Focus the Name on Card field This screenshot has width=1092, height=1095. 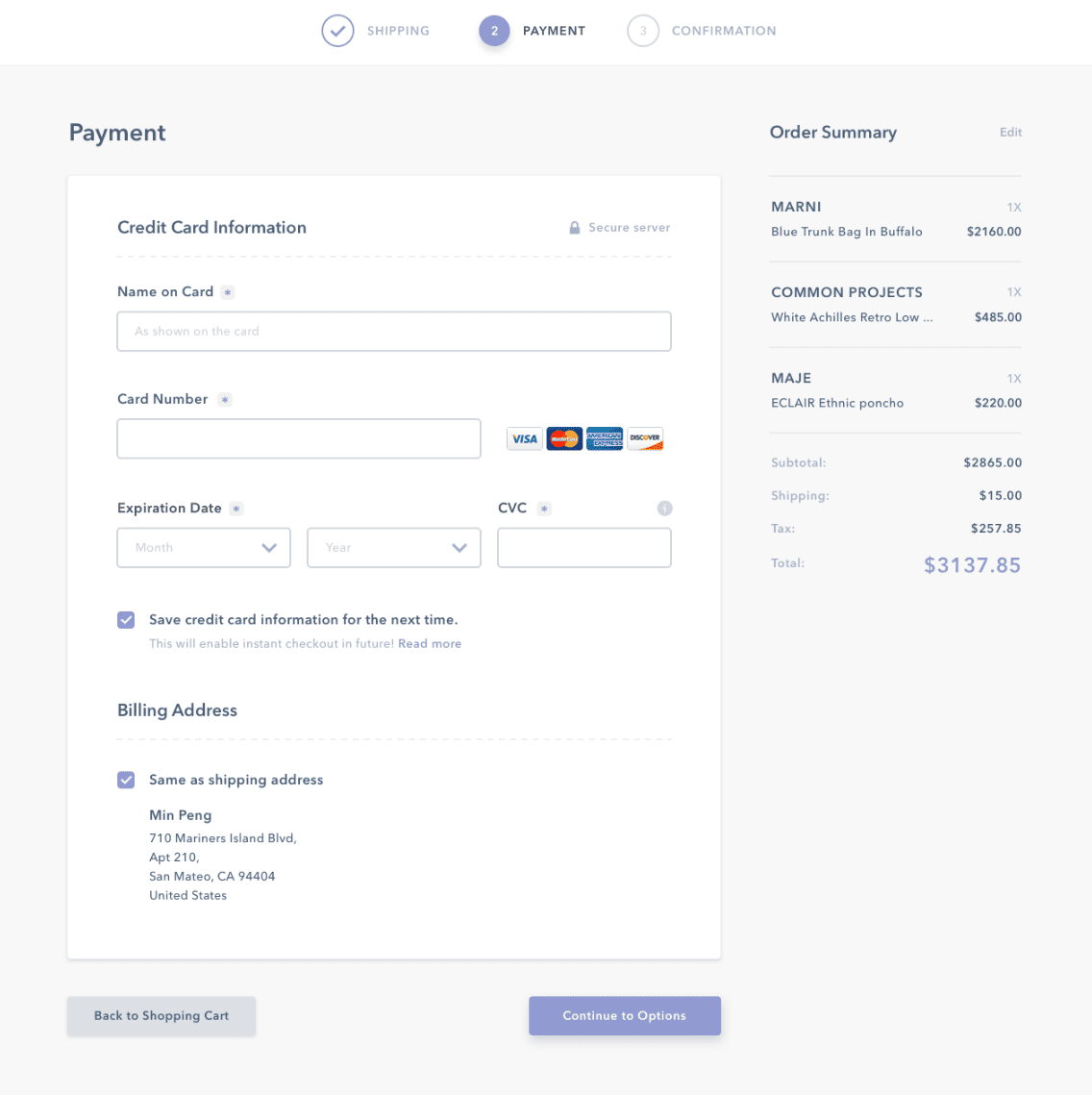pos(394,332)
